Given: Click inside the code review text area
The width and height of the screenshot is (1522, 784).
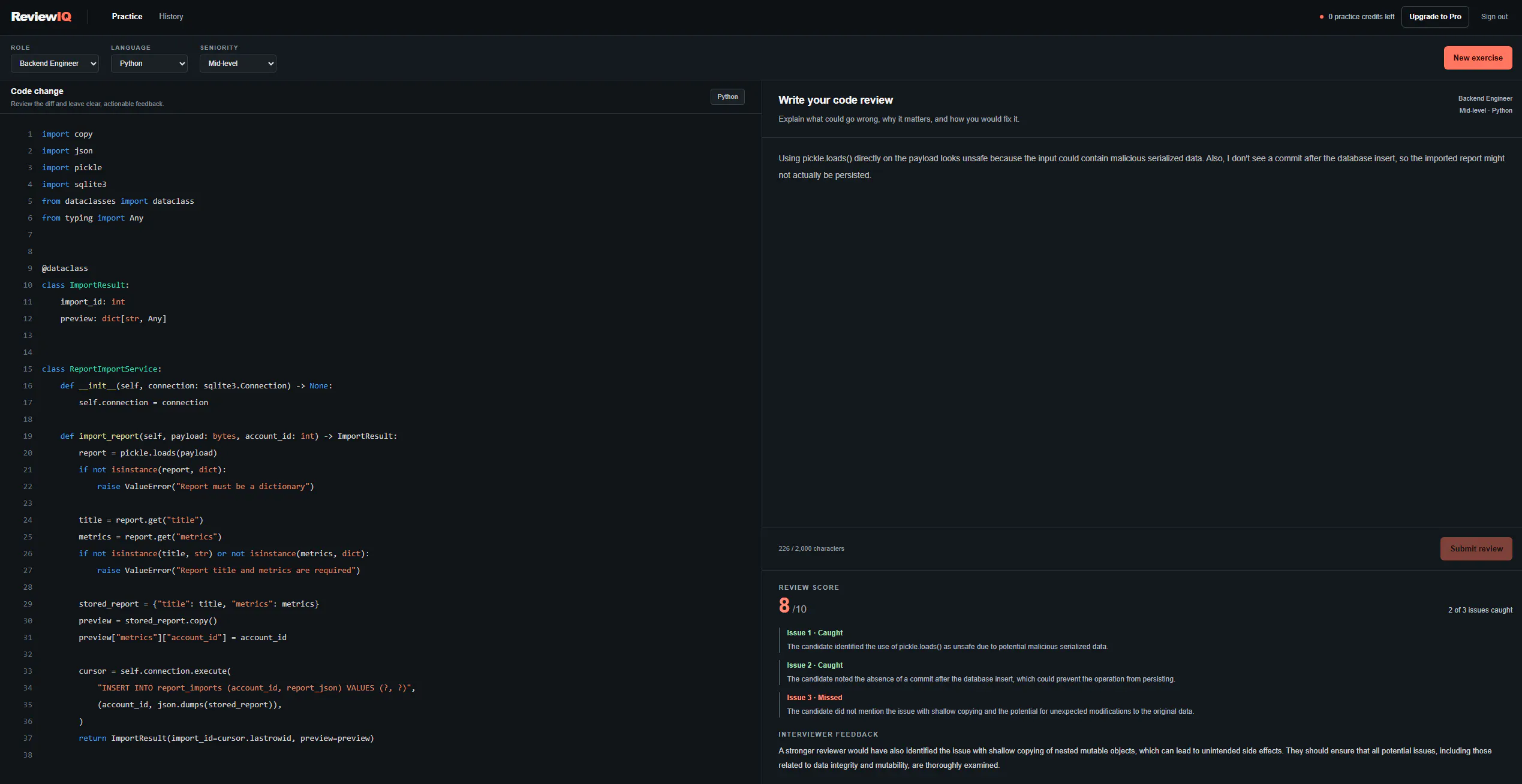Looking at the screenshot, I should click(1142, 333).
